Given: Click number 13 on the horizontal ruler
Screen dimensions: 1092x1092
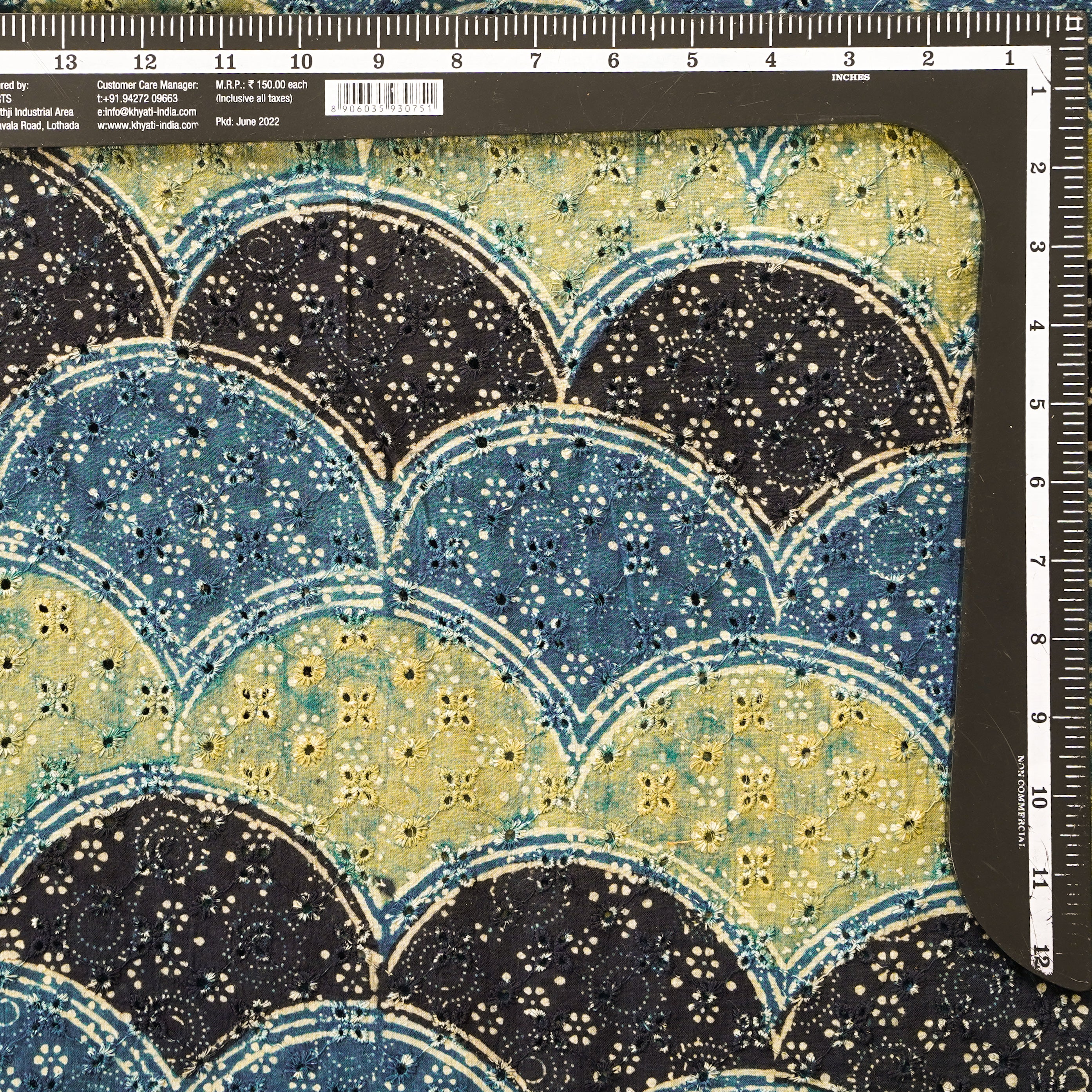Looking at the screenshot, I should click(65, 62).
